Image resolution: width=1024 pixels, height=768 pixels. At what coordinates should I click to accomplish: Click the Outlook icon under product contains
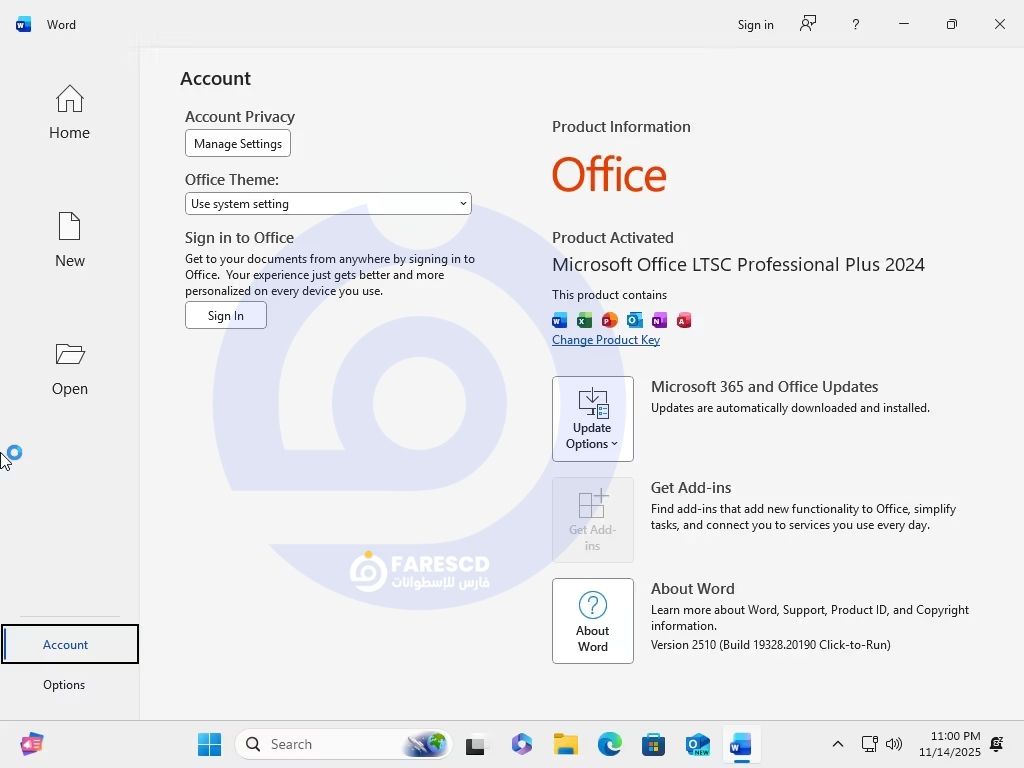[634, 320]
